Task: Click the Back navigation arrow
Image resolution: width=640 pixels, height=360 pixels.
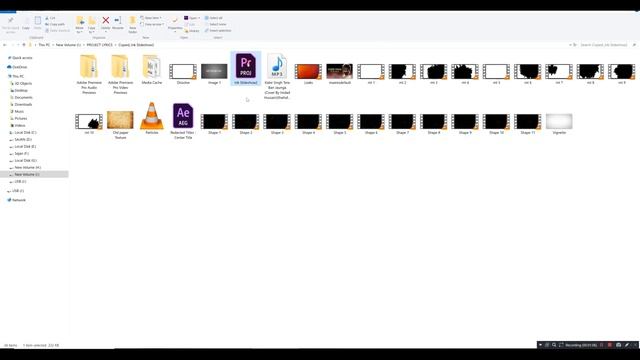Action: click(4, 45)
